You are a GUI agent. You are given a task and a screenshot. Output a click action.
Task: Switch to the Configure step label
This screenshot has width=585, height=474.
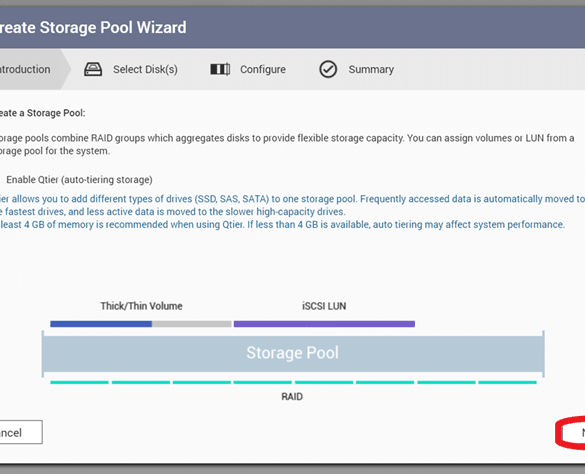coord(263,69)
